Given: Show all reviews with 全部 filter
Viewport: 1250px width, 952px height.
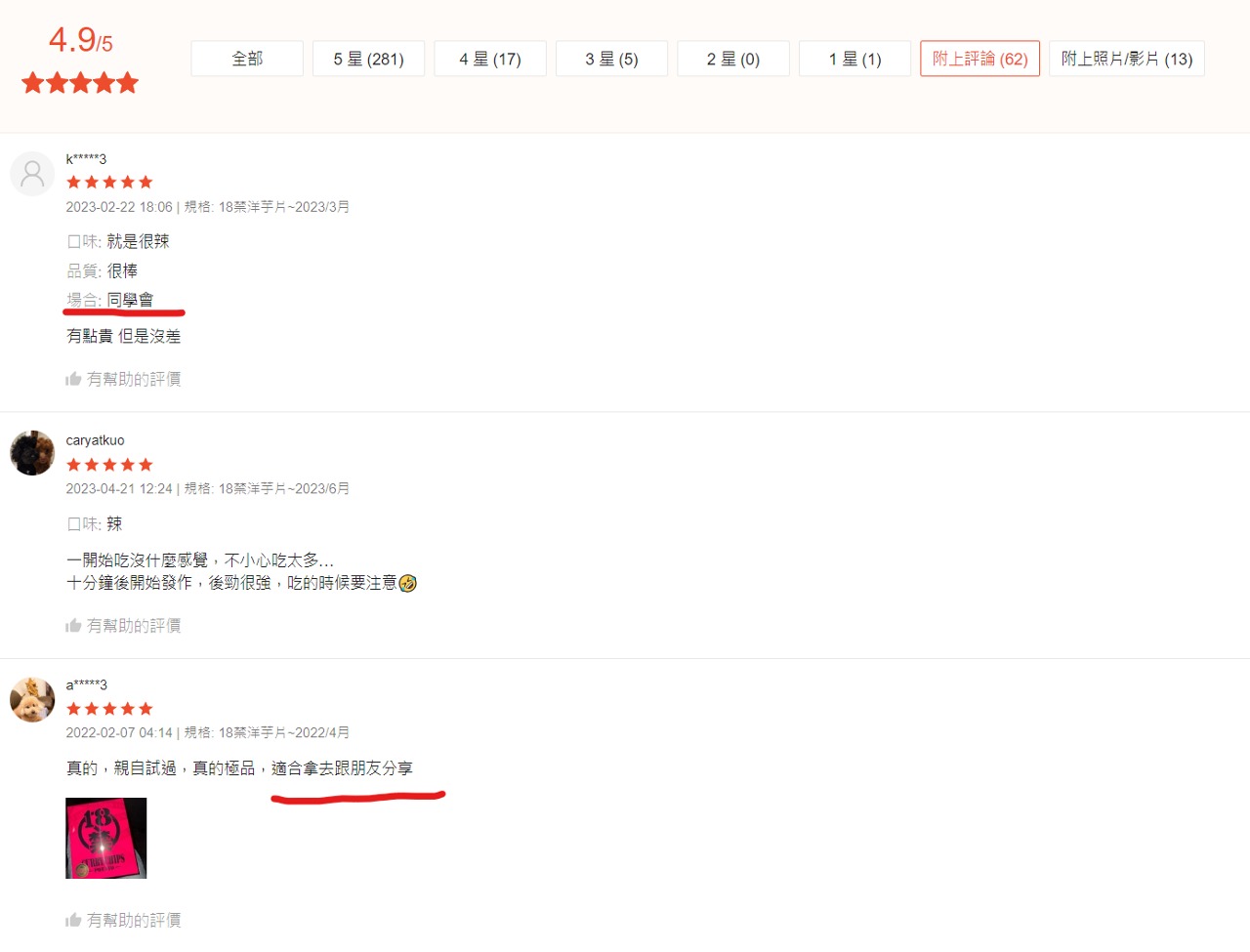Looking at the screenshot, I should point(247,59).
